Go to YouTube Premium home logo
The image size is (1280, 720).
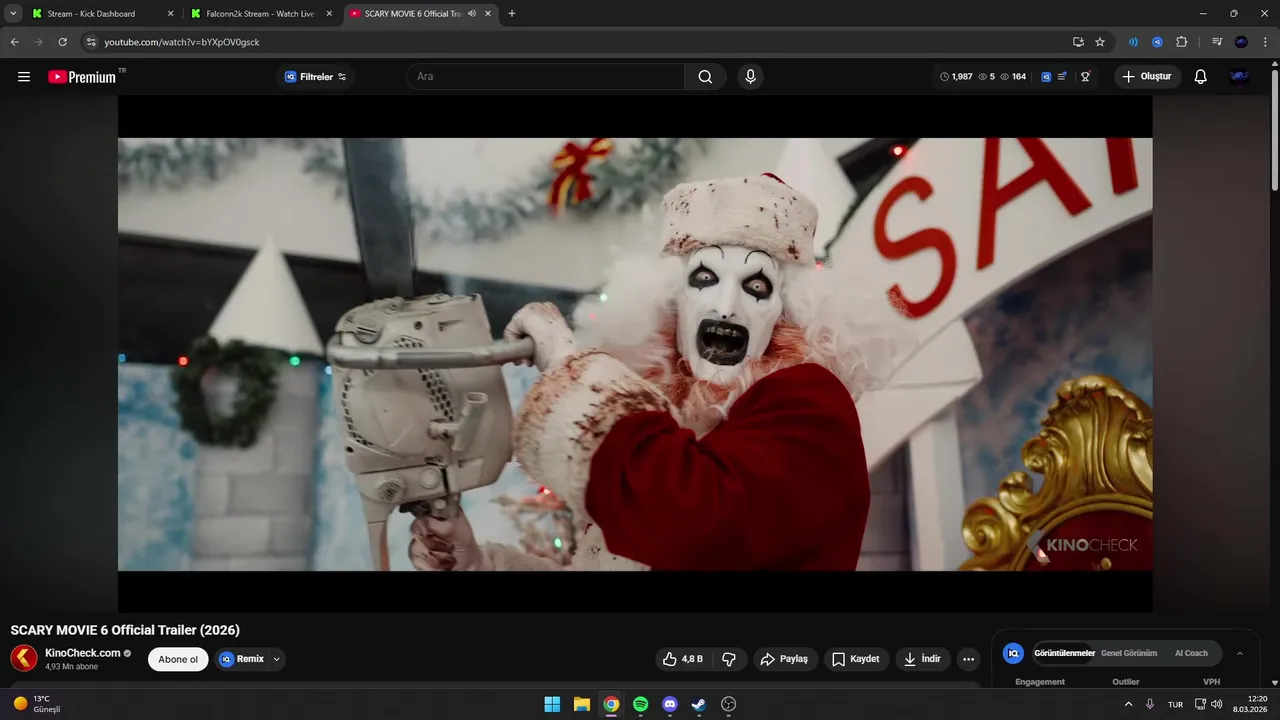pos(82,77)
